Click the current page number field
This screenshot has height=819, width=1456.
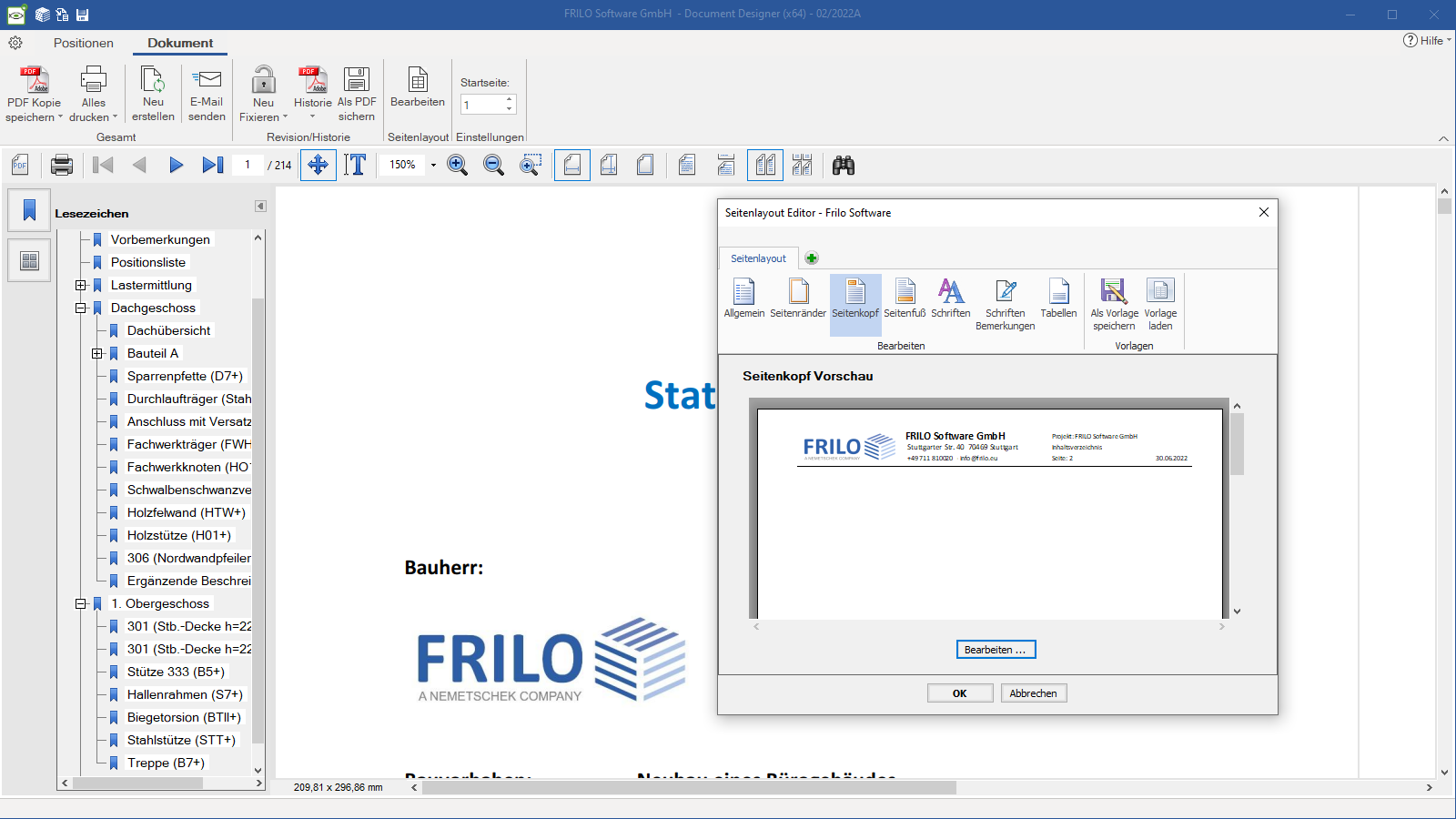(247, 165)
